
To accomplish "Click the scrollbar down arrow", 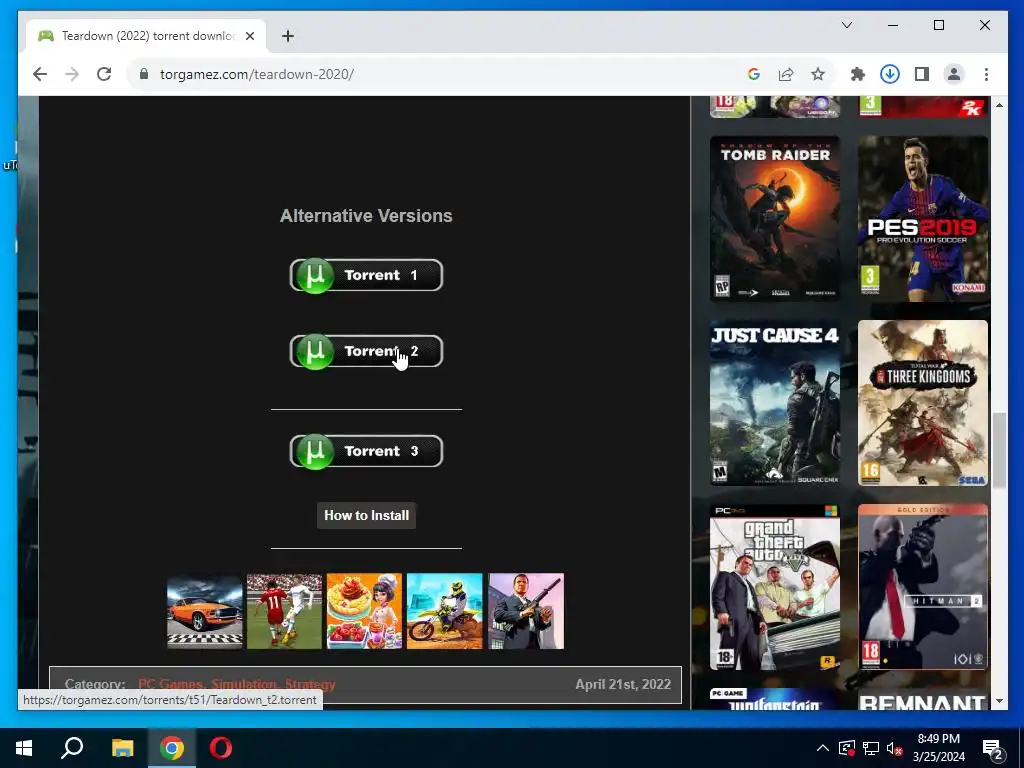I will click(999, 701).
